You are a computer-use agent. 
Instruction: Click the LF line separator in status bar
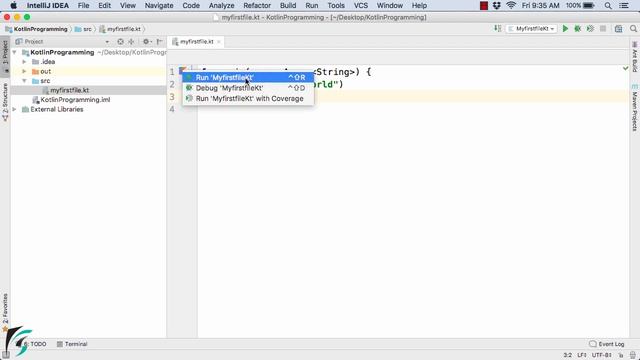pyautogui.click(x=582, y=355)
